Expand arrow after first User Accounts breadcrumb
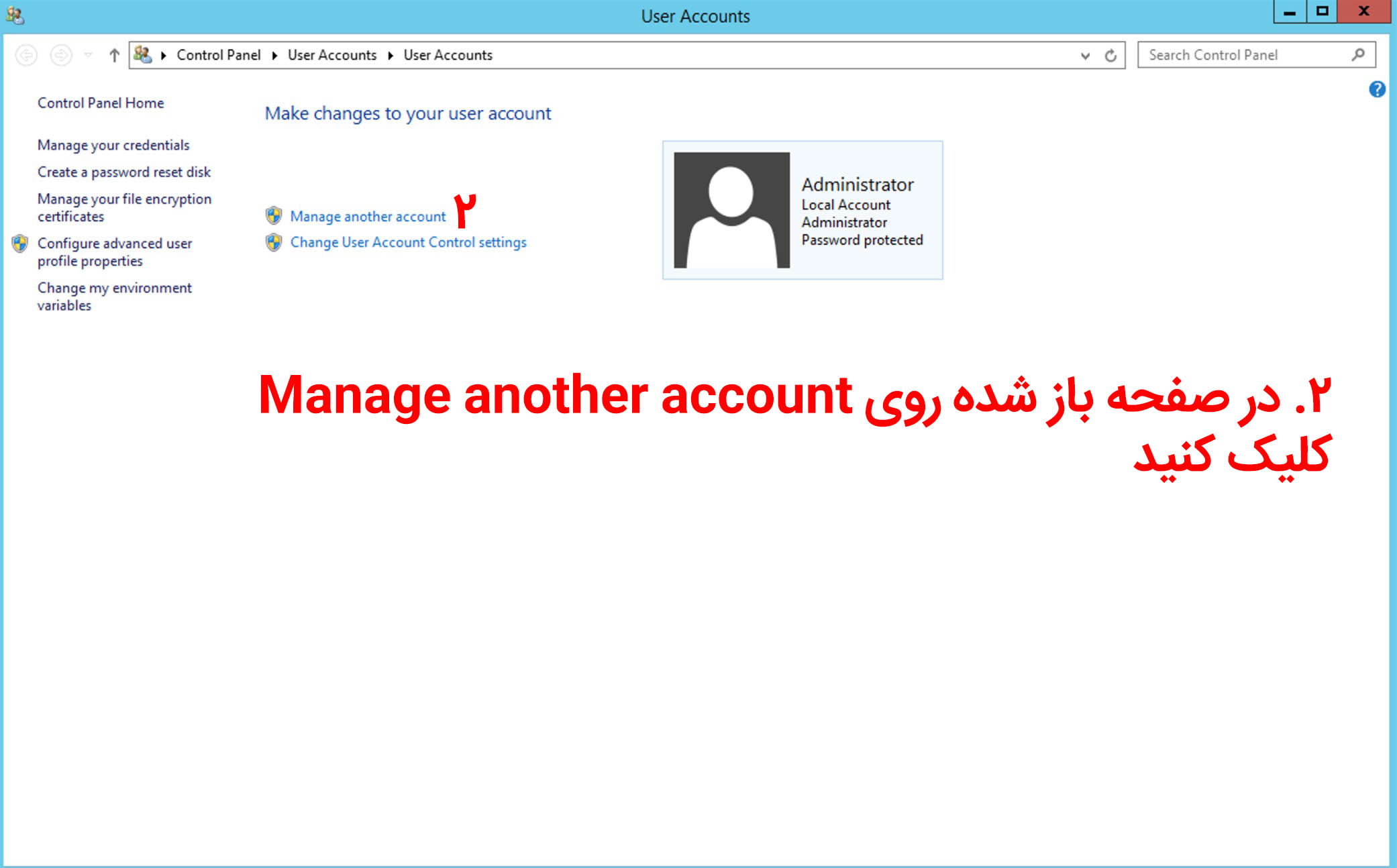 click(390, 55)
